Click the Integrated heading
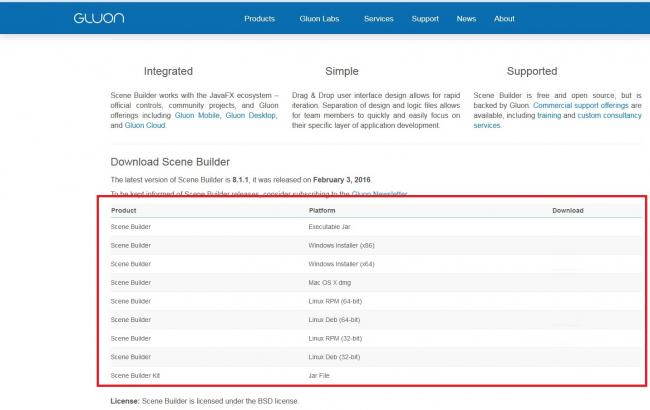 [x=168, y=71]
